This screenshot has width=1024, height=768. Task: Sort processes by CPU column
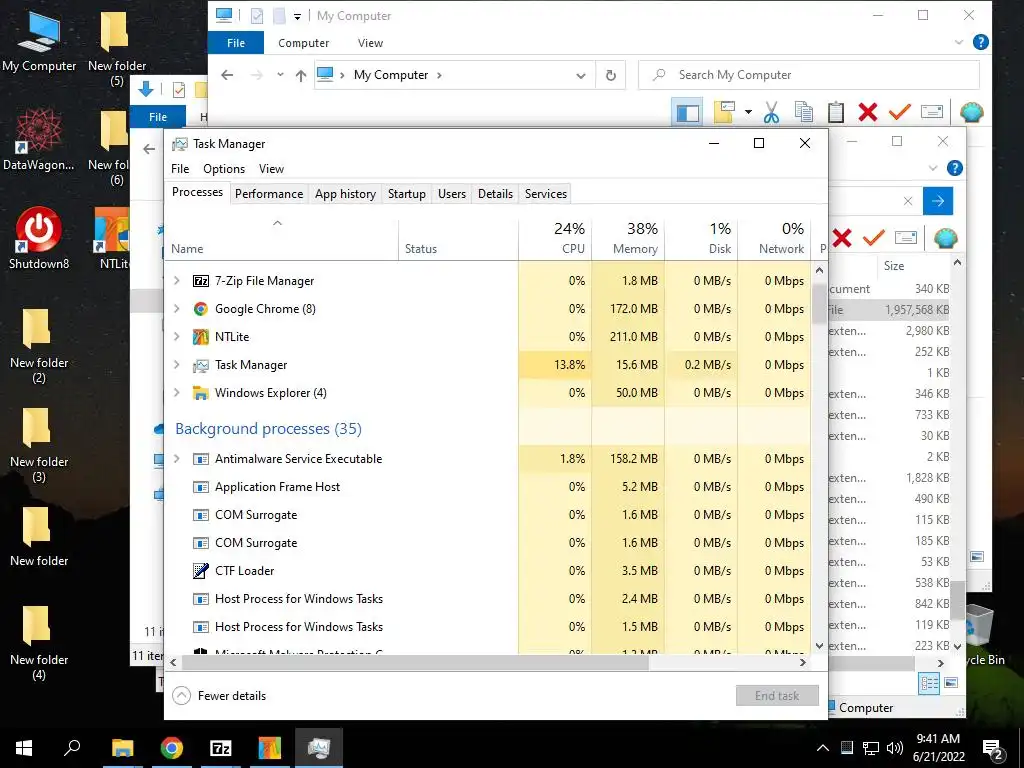point(555,238)
